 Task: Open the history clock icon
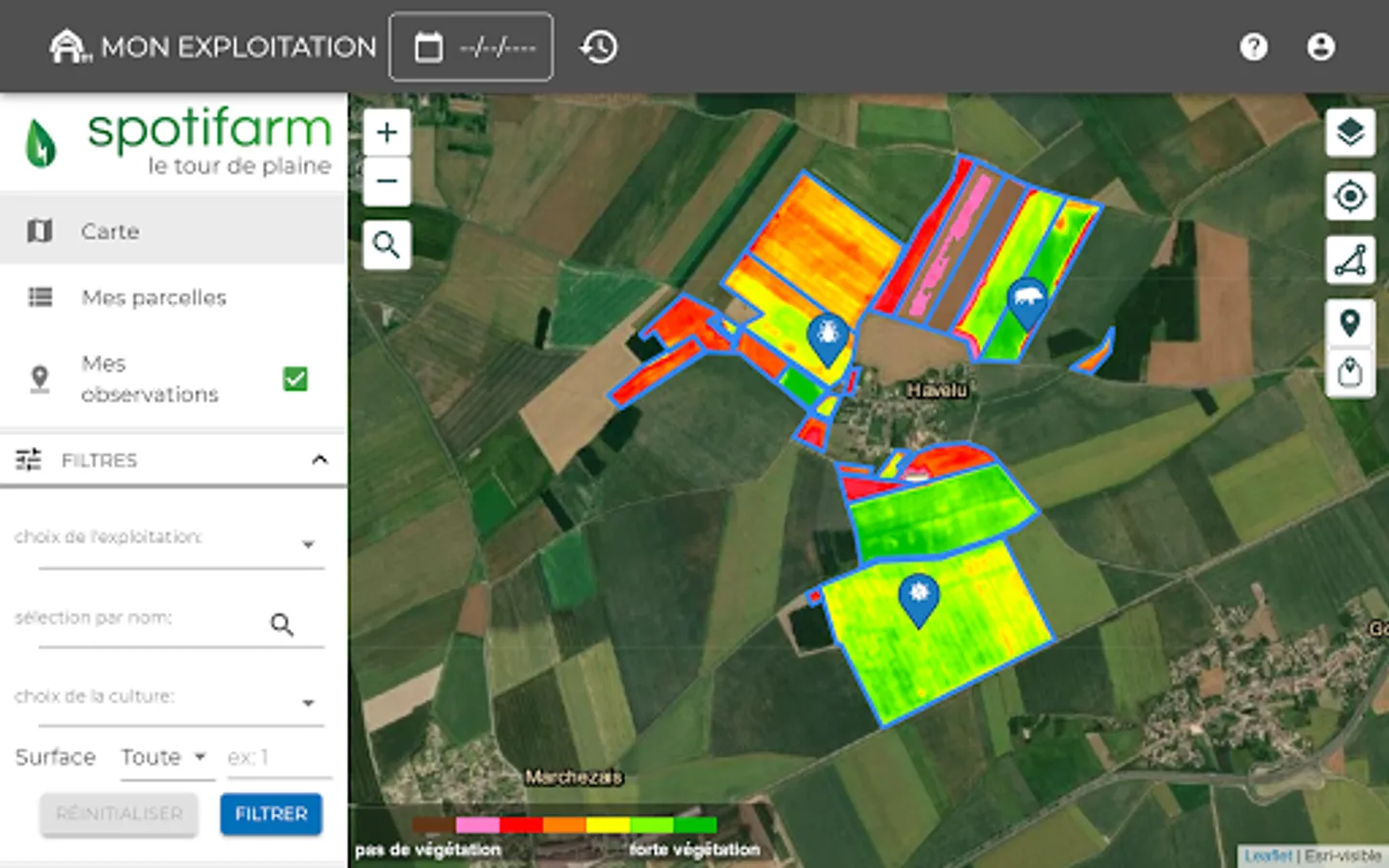tap(598, 46)
